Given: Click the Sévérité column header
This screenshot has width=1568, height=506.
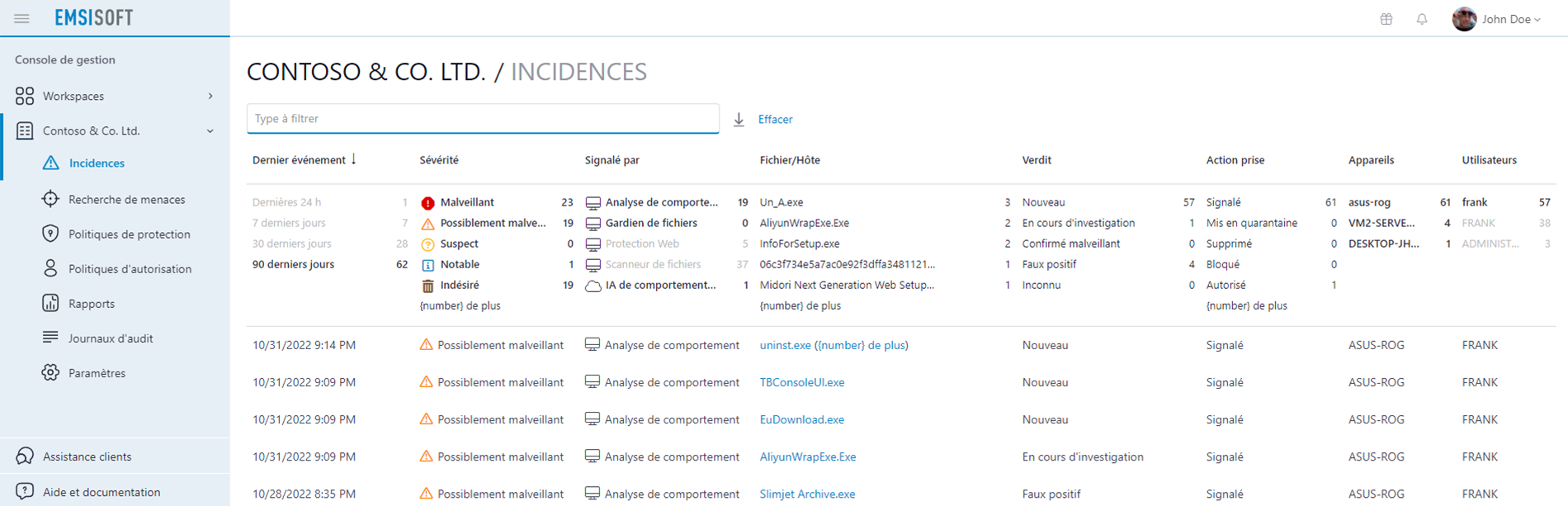Looking at the screenshot, I should (439, 160).
